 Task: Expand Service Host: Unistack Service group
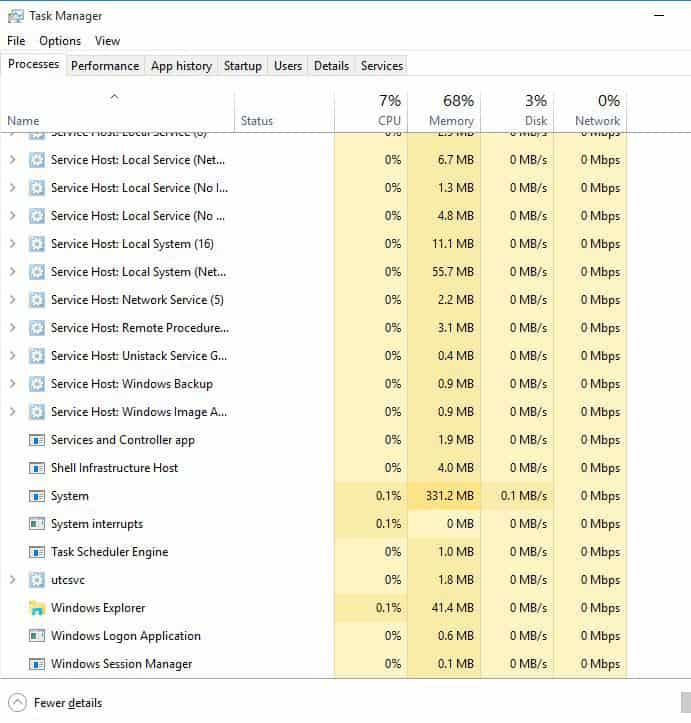click(x=12, y=356)
